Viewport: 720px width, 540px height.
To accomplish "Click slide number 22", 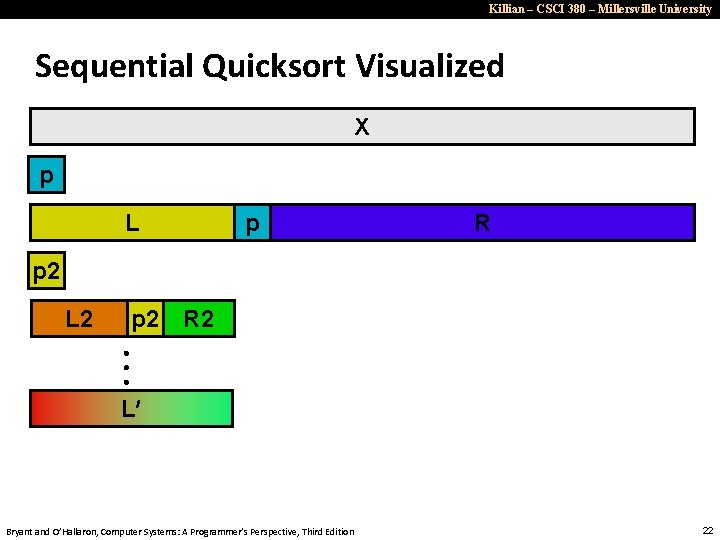I will point(708,530).
